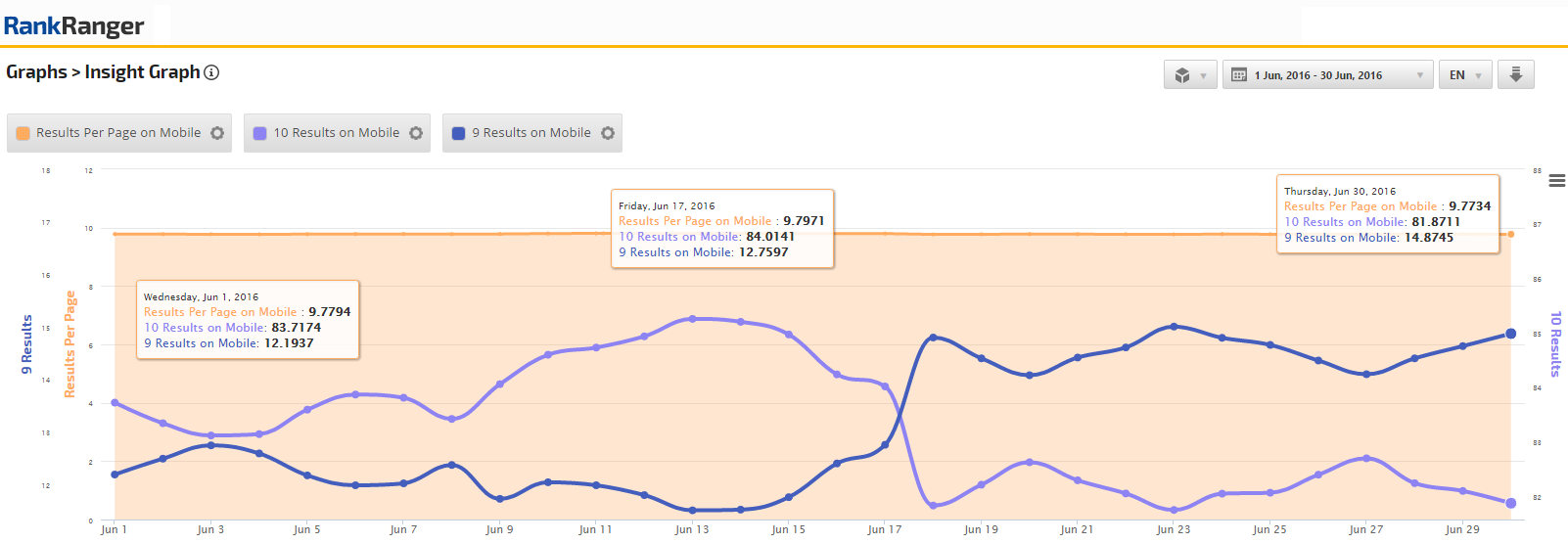
Task: Click the 9 Results left axis title
Action: point(27,344)
